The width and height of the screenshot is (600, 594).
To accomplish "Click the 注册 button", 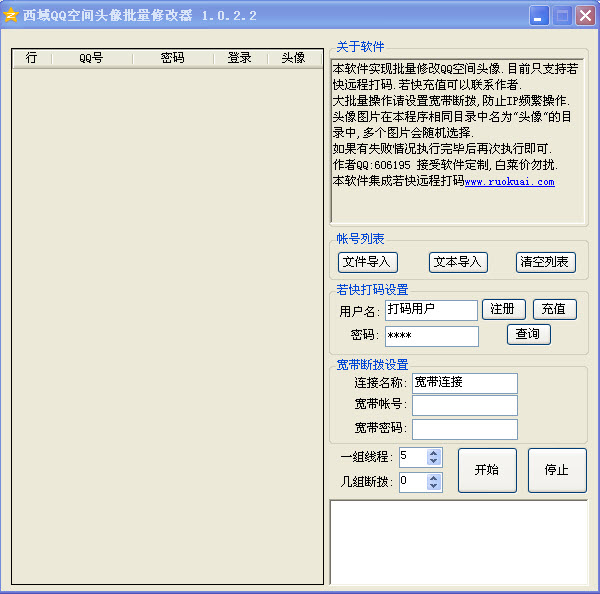I will click(504, 309).
